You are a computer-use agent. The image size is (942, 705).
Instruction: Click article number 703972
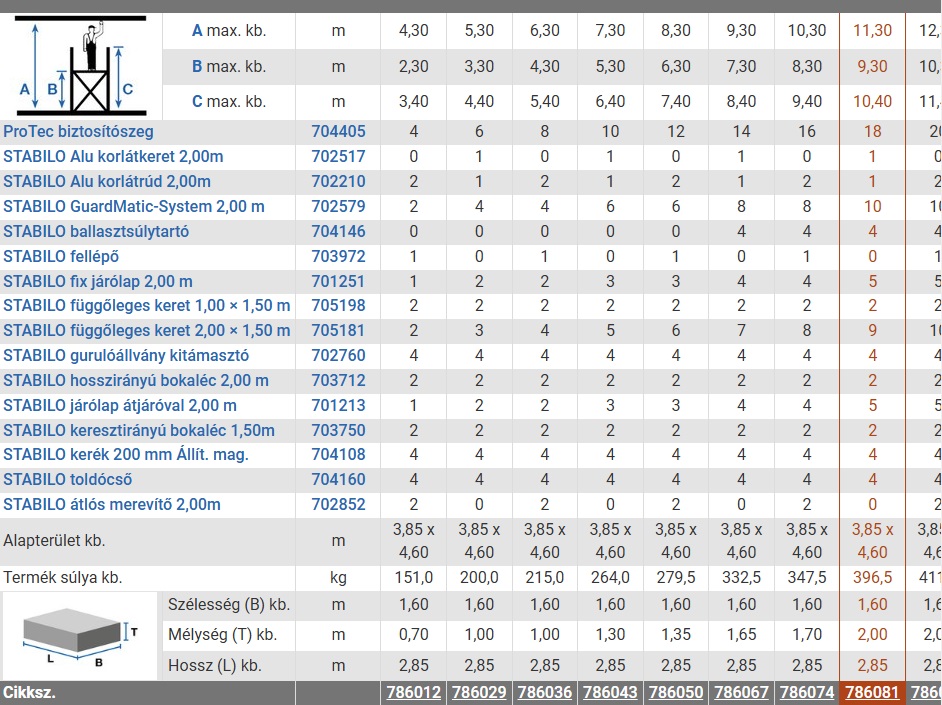[338, 256]
